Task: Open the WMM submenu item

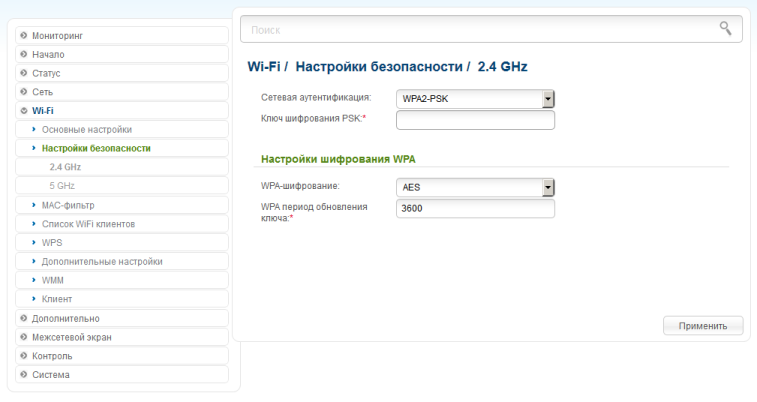Action: pyautogui.click(x=122, y=280)
